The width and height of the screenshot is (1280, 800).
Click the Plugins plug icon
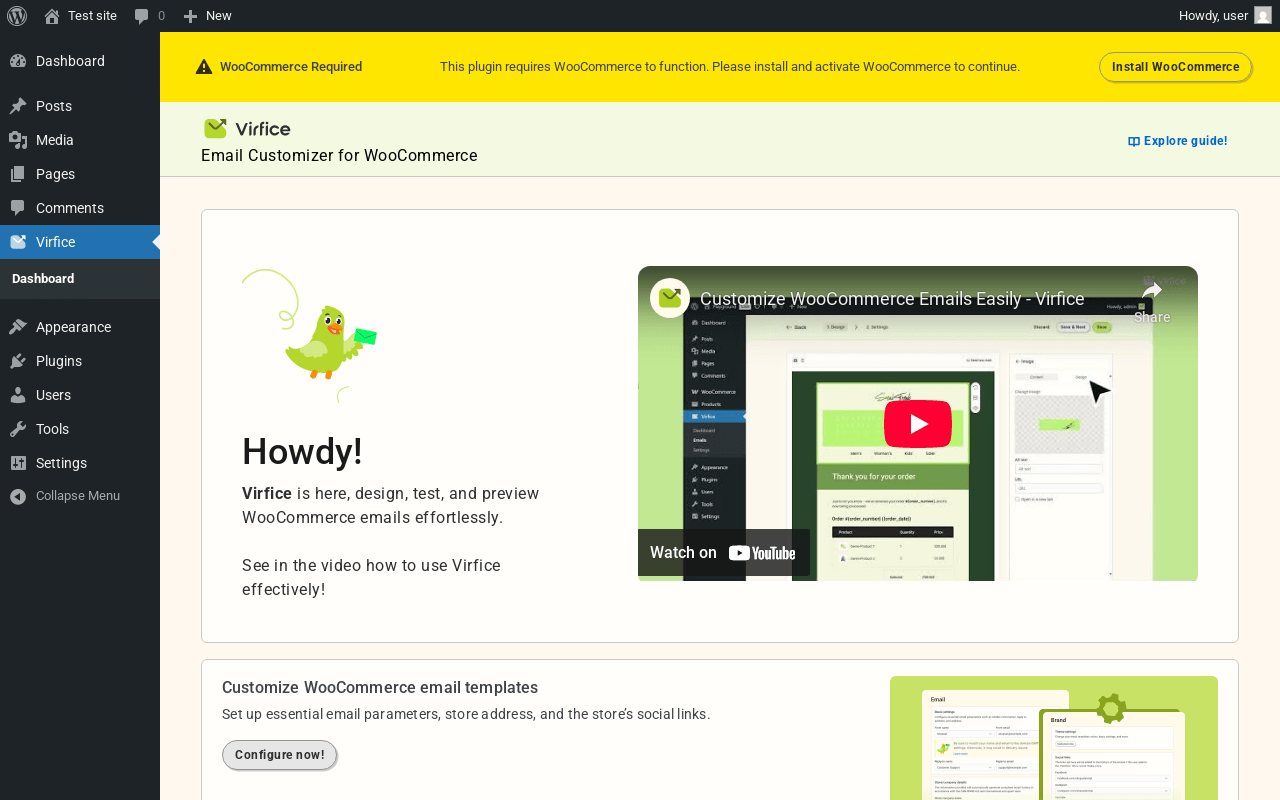pyautogui.click(x=18, y=361)
